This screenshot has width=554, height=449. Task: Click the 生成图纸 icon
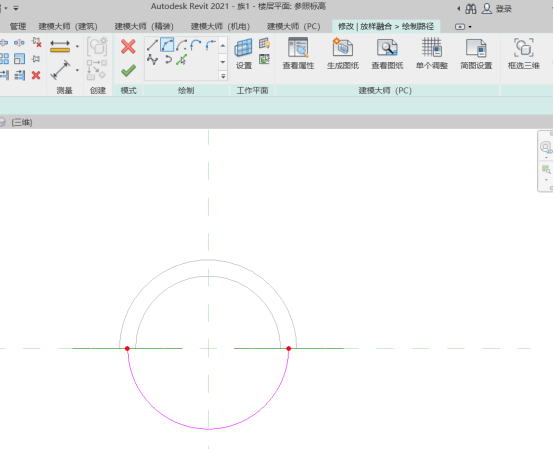[x=343, y=47]
